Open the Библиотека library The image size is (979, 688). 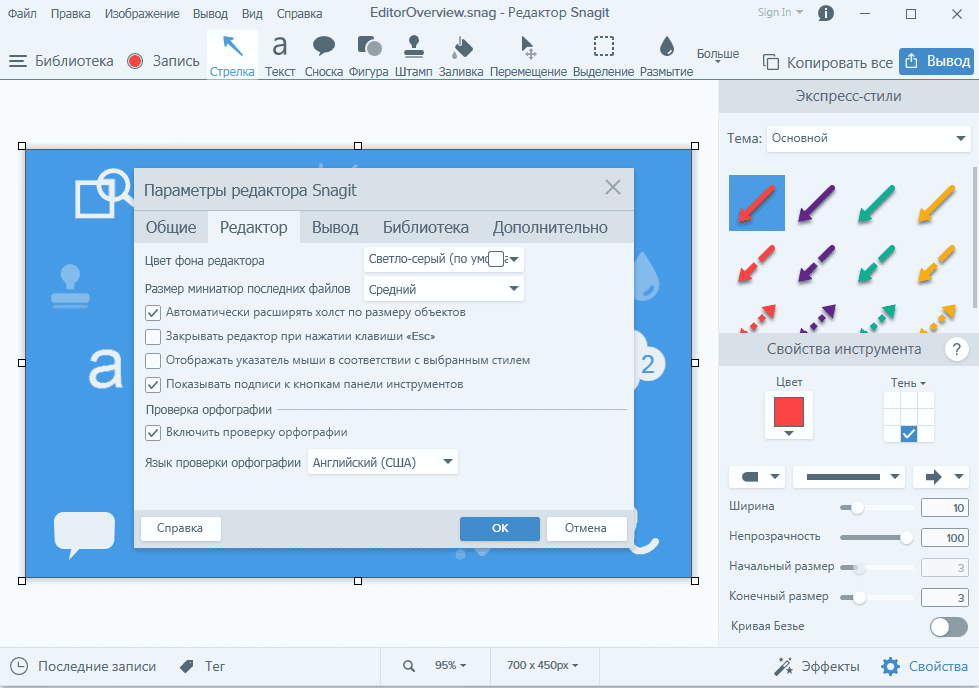(61, 61)
